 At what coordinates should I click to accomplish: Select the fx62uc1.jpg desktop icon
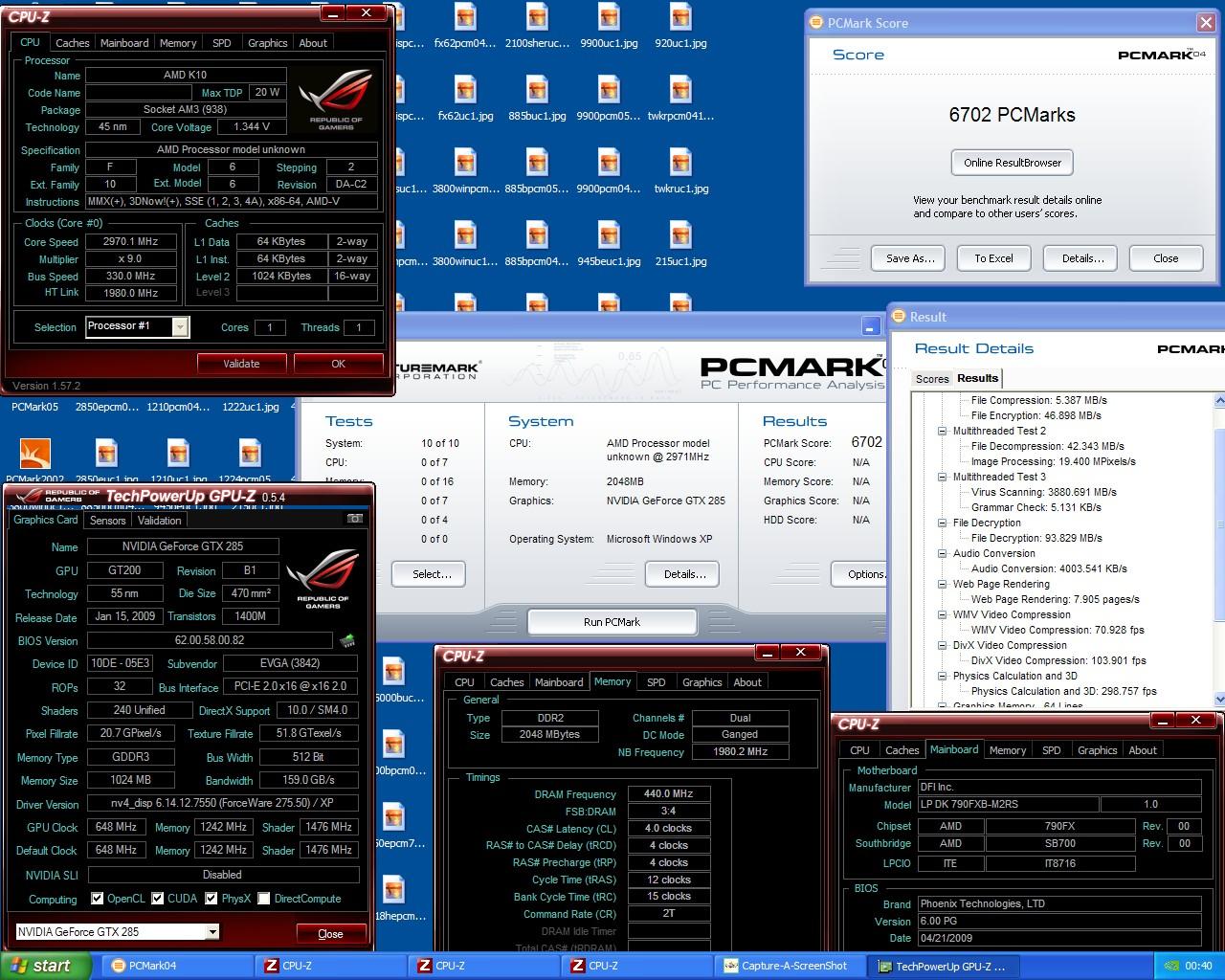tap(465, 99)
